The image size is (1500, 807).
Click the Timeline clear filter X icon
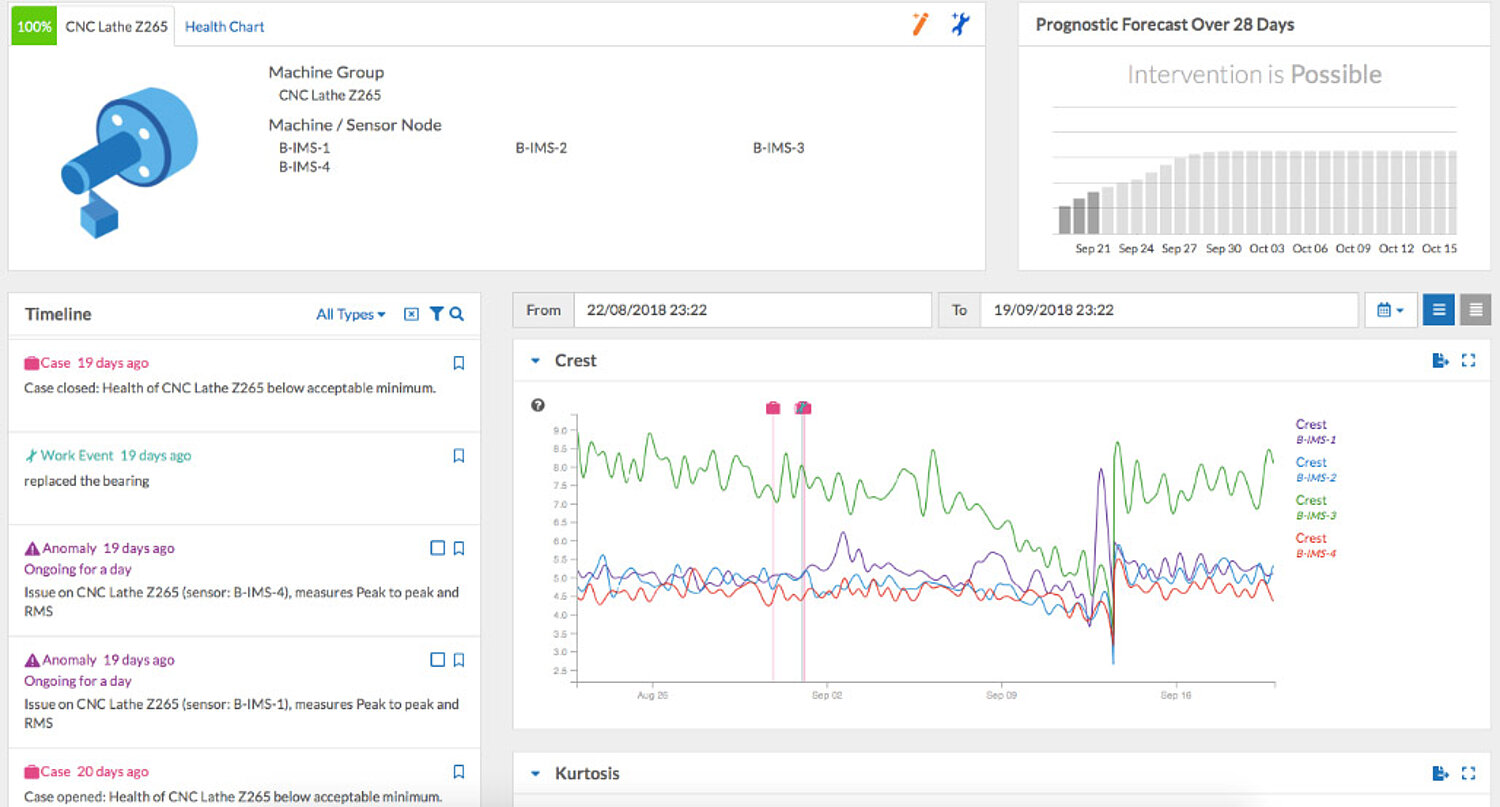tap(411, 314)
